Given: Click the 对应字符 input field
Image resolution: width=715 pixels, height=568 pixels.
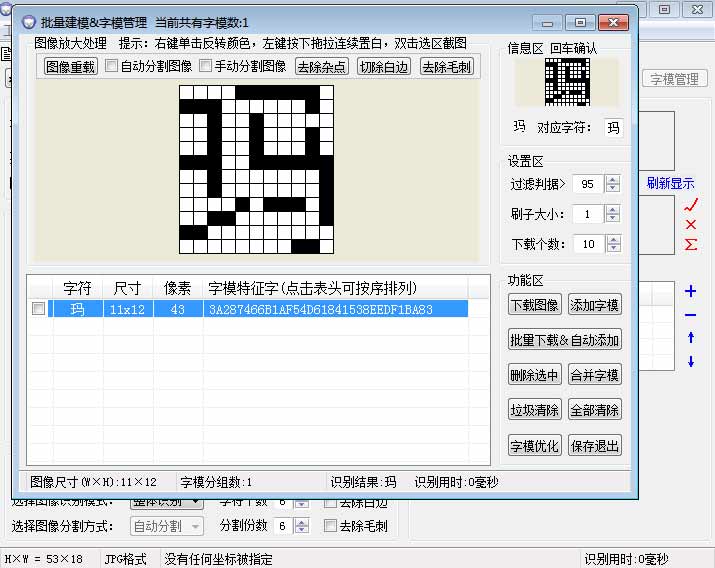Looking at the screenshot, I should click(613, 127).
